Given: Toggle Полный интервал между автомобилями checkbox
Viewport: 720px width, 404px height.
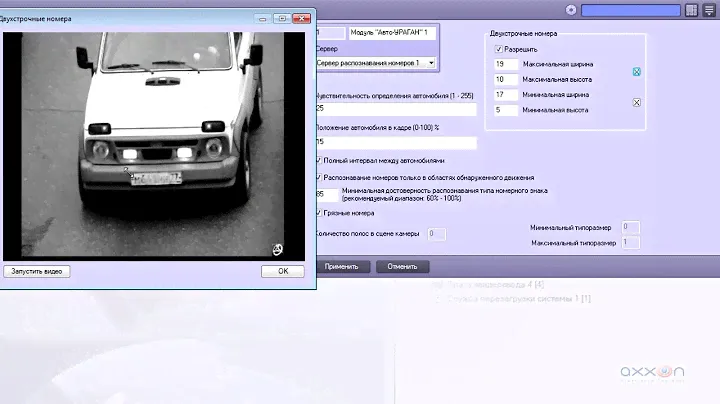Looking at the screenshot, I should [318, 160].
